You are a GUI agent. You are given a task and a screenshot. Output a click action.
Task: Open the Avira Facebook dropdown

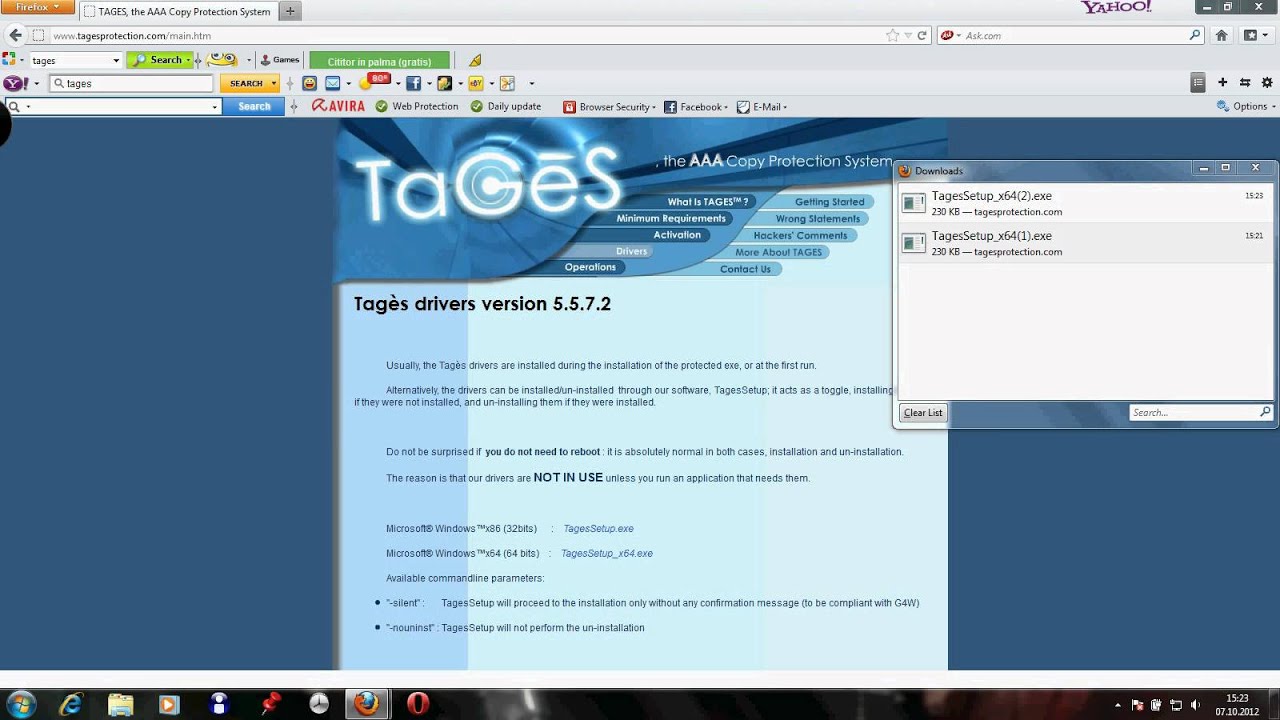696,106
